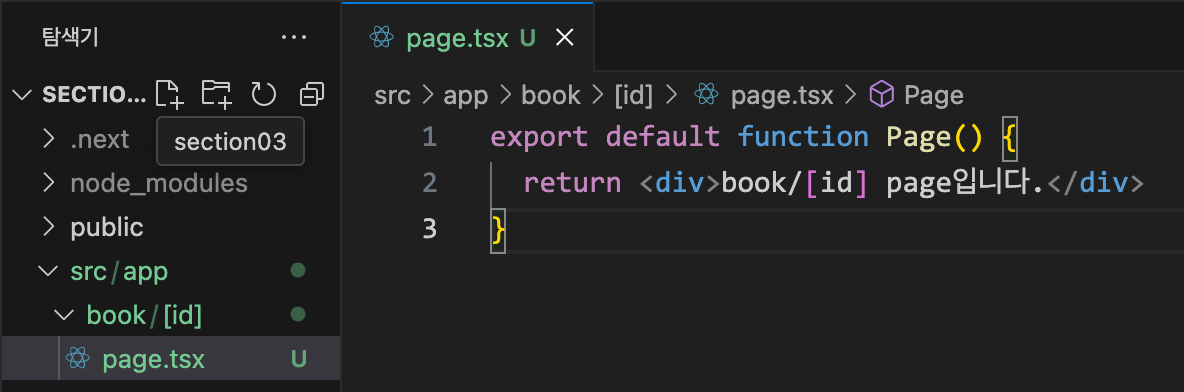Click the 'function' keyword on line 1
Image resolution: width=1184 pixels, height=392 pixels.
[803, 137]
